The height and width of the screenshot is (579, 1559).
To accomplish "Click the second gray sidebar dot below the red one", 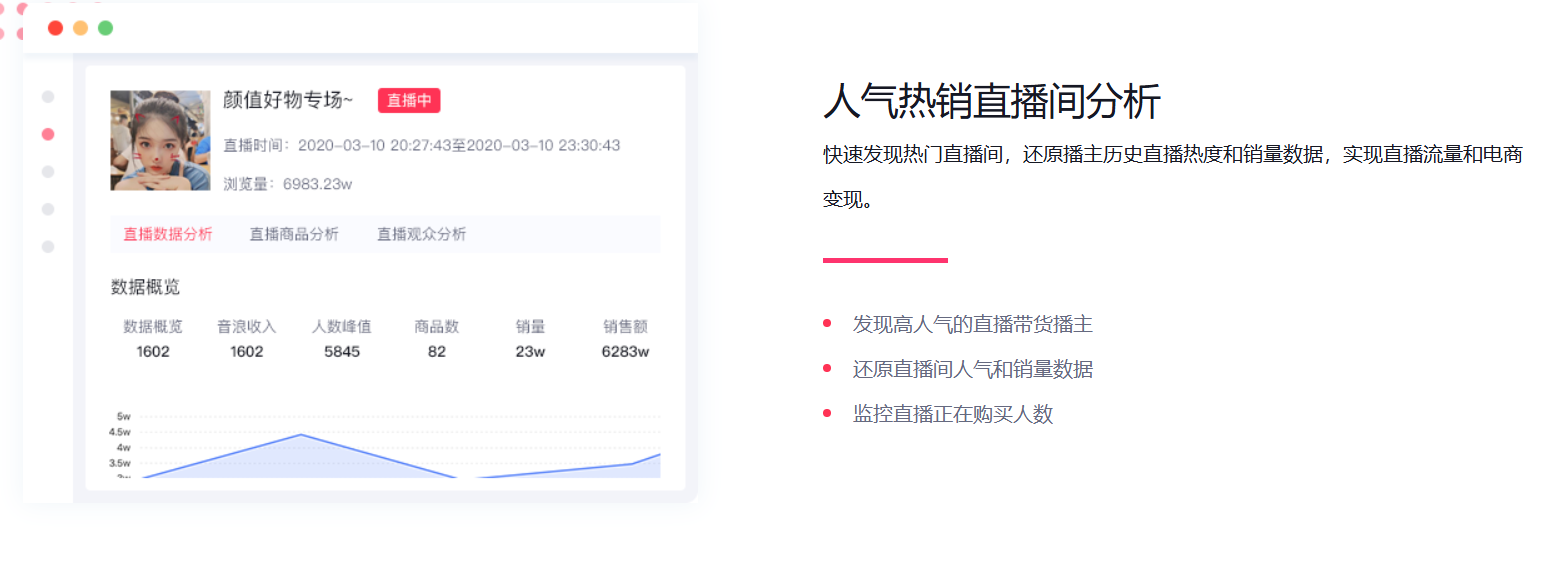I will point(48,208).
